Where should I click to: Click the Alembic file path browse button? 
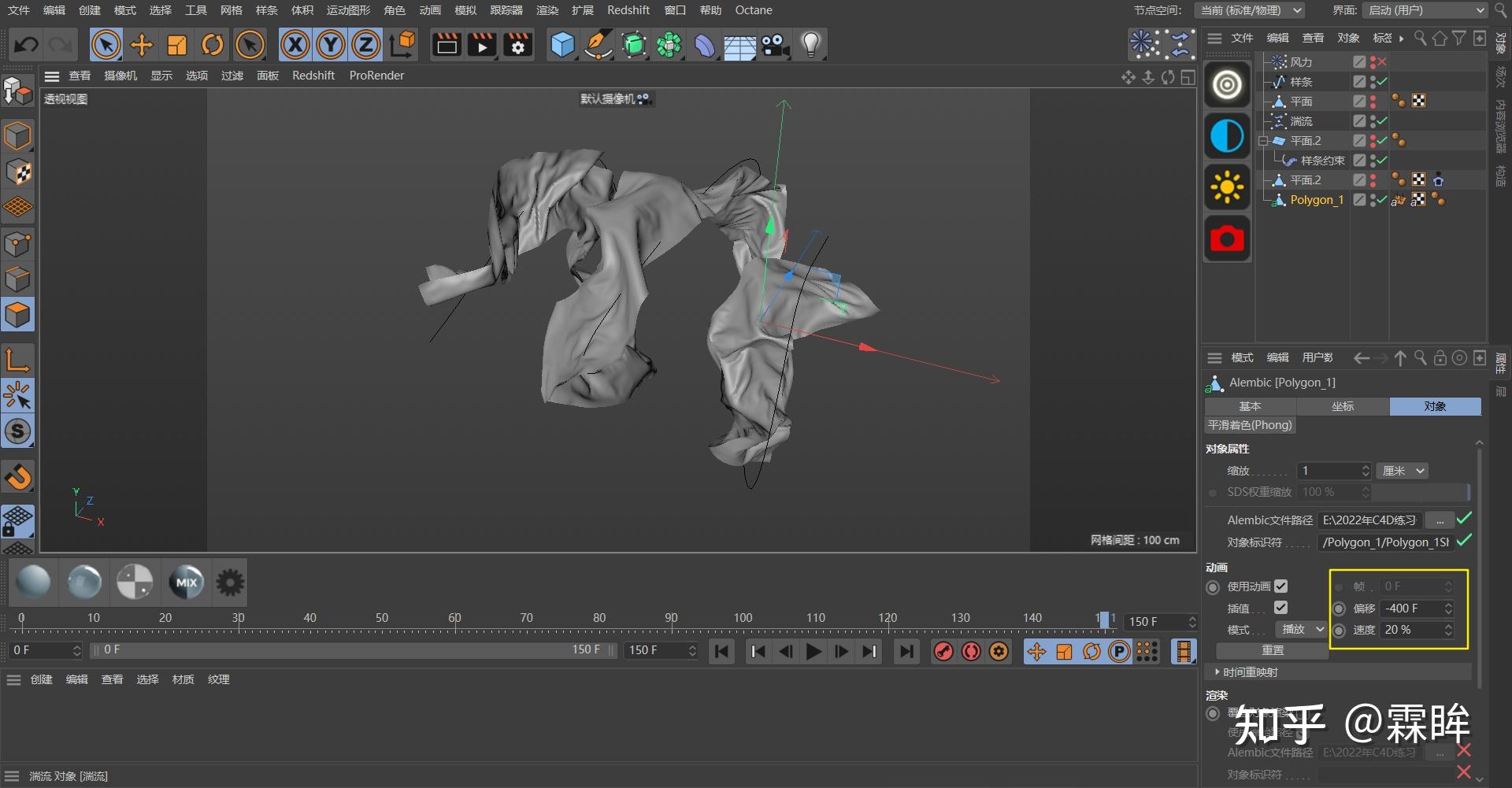tap(1440, 520)
